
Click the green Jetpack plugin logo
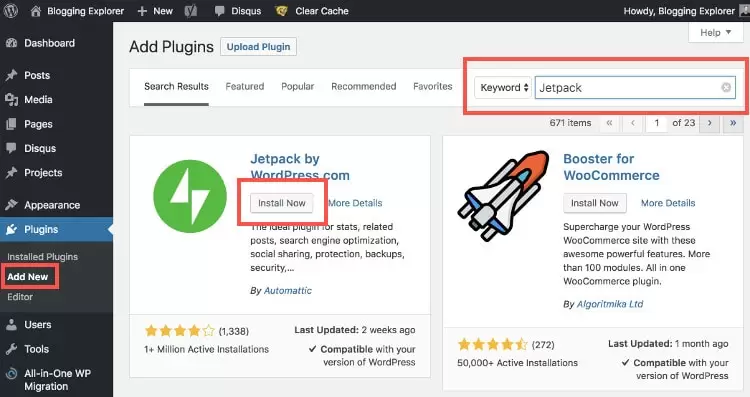point(190,196)
